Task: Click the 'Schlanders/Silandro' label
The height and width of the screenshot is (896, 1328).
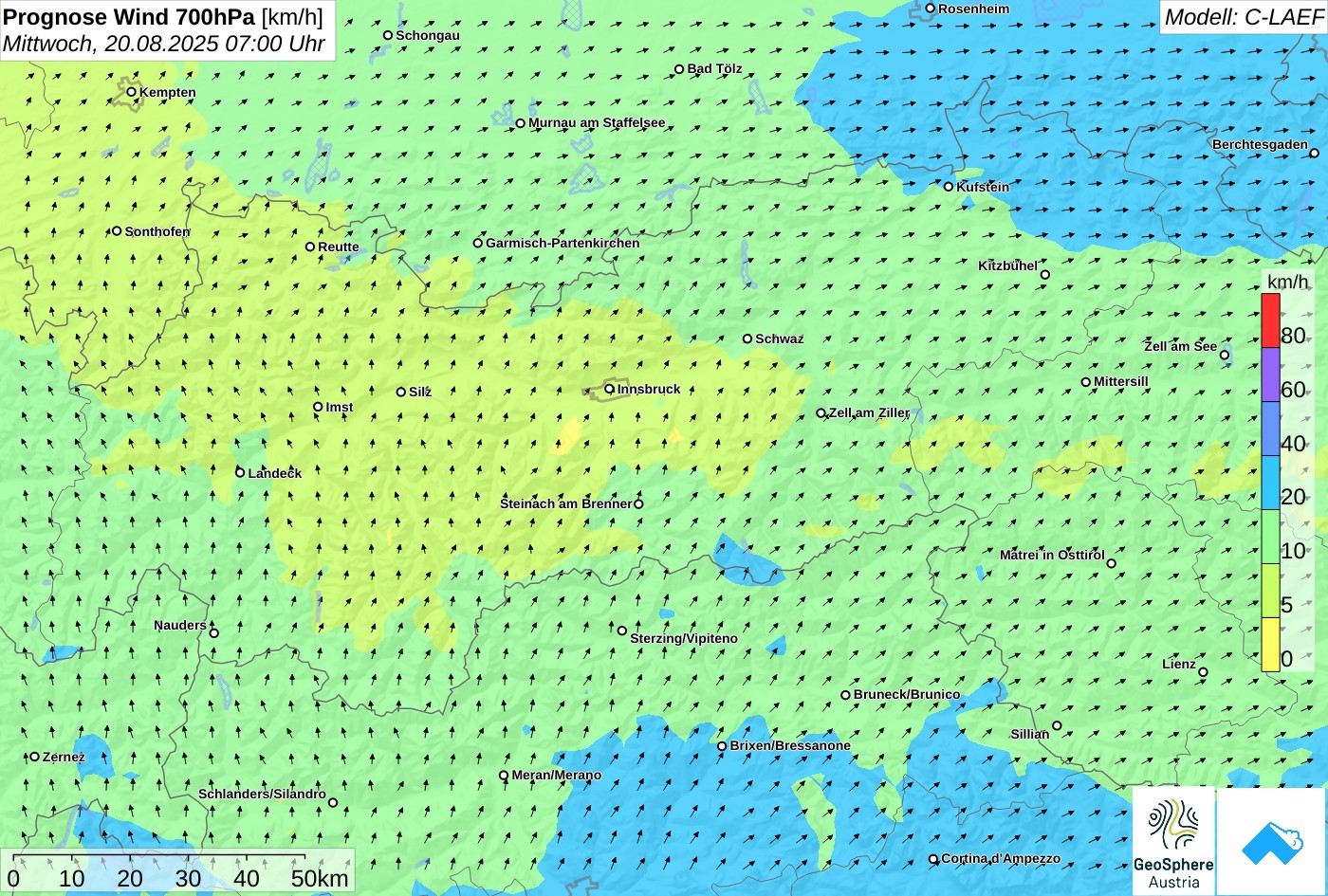Action: tap(262, 794)
